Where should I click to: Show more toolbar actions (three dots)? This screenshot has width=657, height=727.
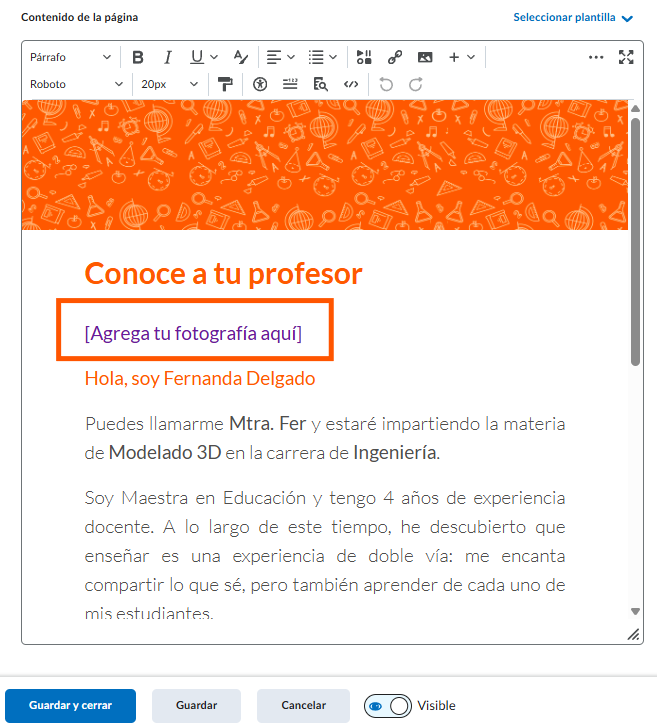[596, 57]
